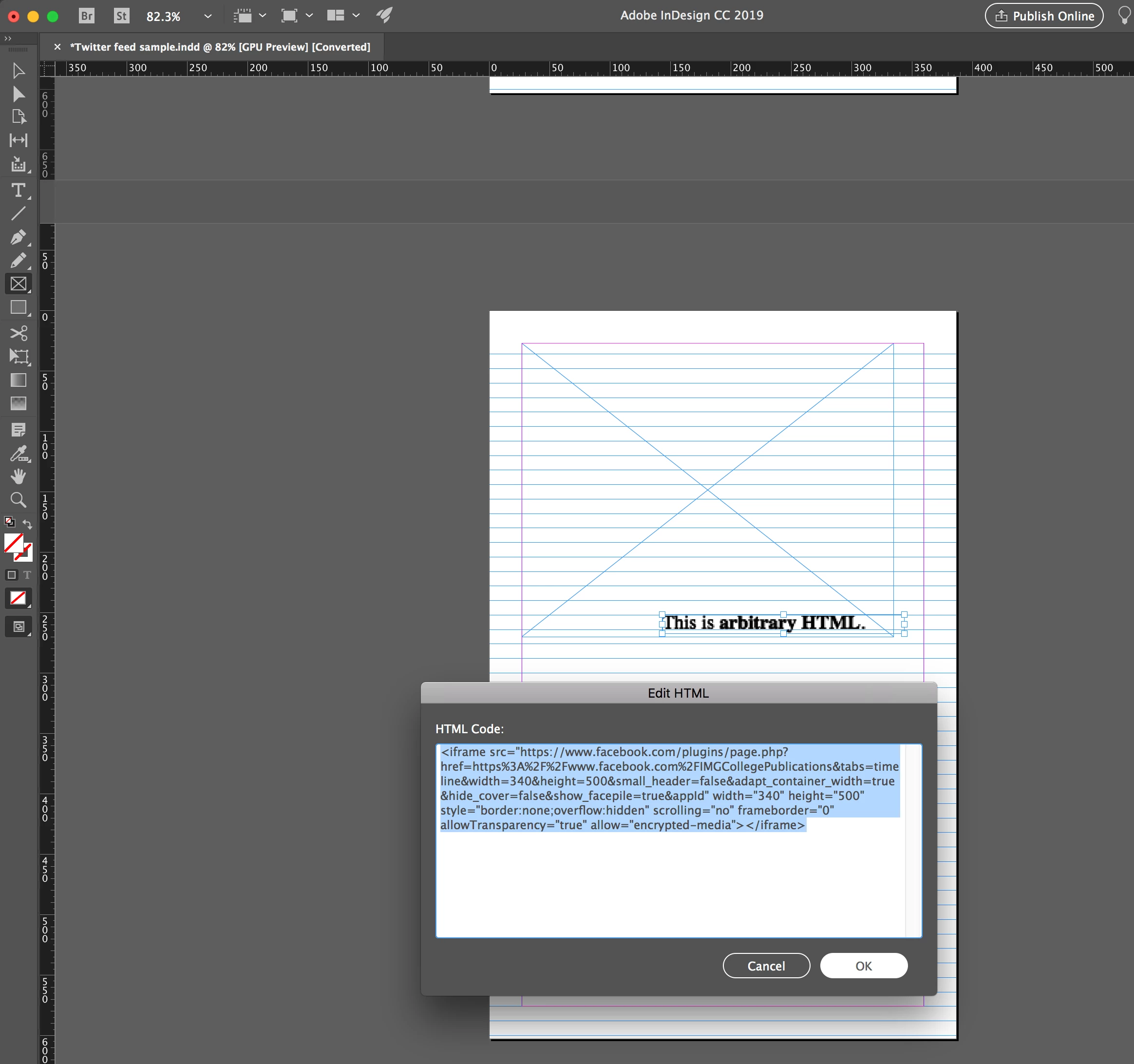Pick the Eyedropper tool
This screenshot has height=1064, width=1134.
pyautogui.click(x=18, y=454)
